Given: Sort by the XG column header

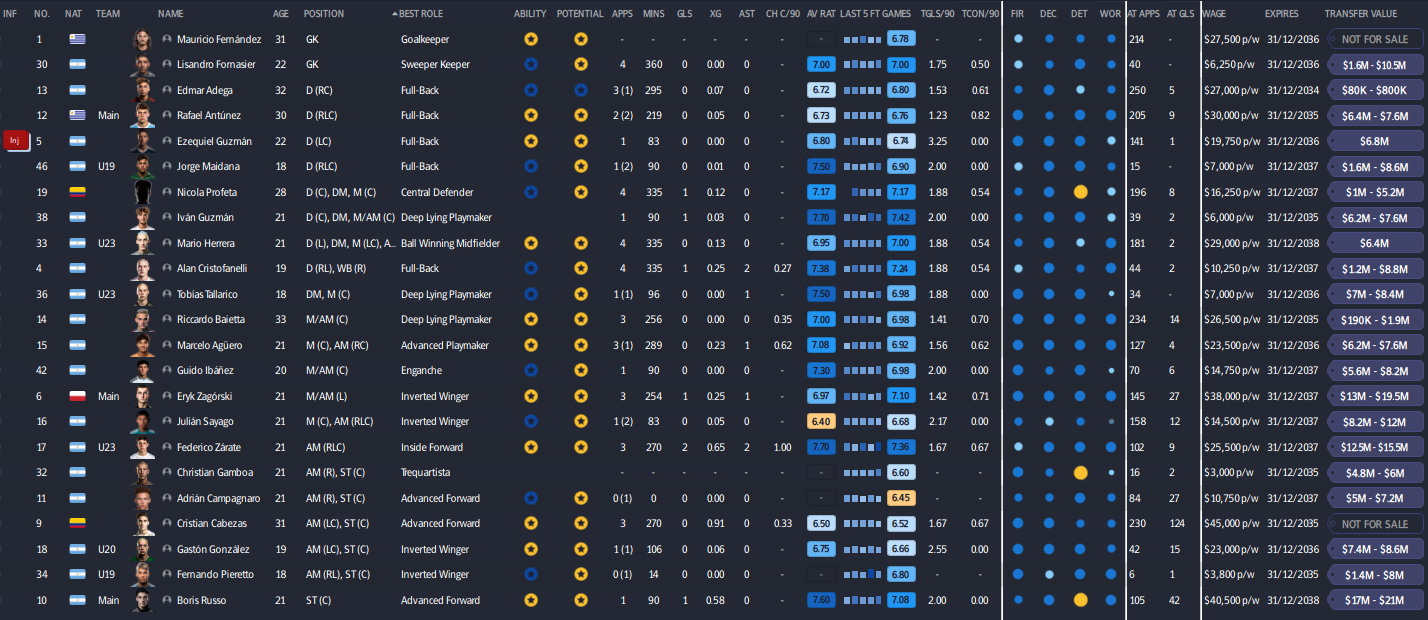Looking at the screenshot, I should [x=715, y=14].
